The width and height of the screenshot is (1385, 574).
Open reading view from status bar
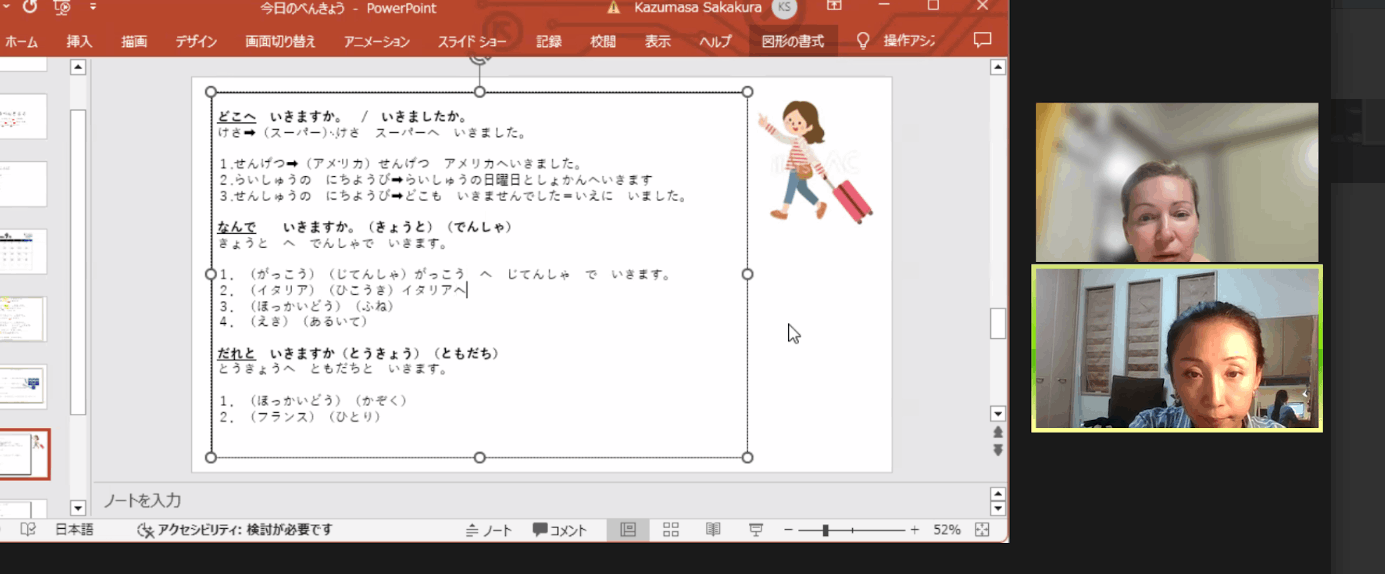[x=713, y=530]
